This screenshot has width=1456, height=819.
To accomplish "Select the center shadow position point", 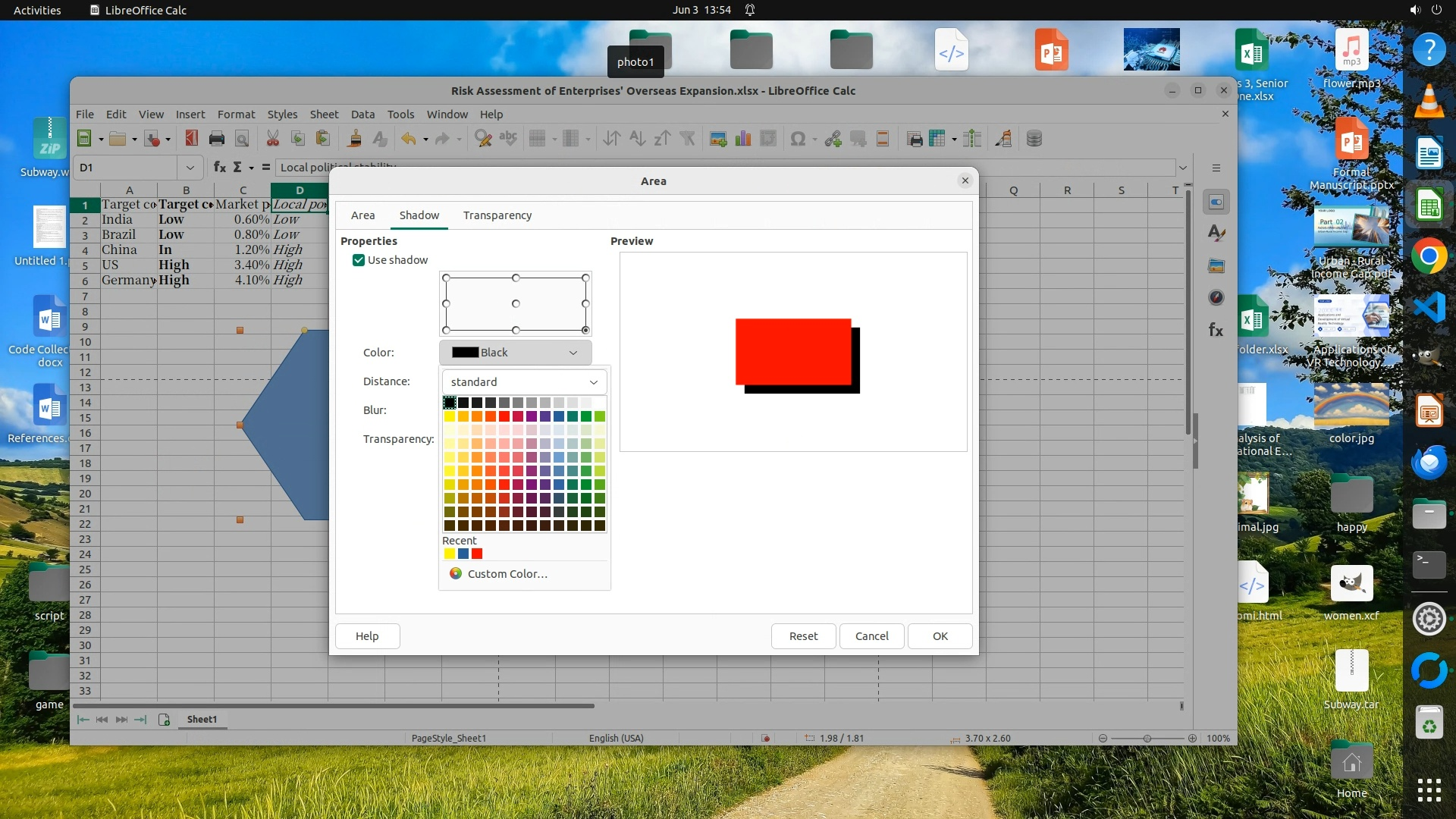I will 516,303.
